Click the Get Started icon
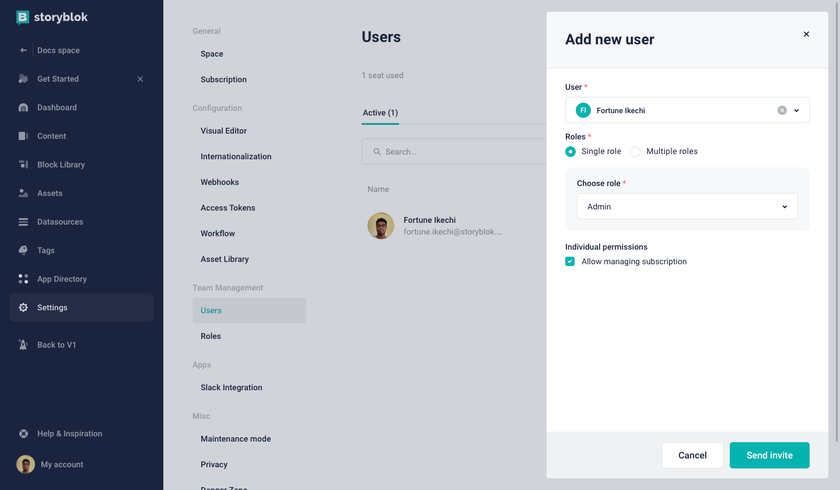The height and width of the screenshot is (490, 840). point(23,79)
